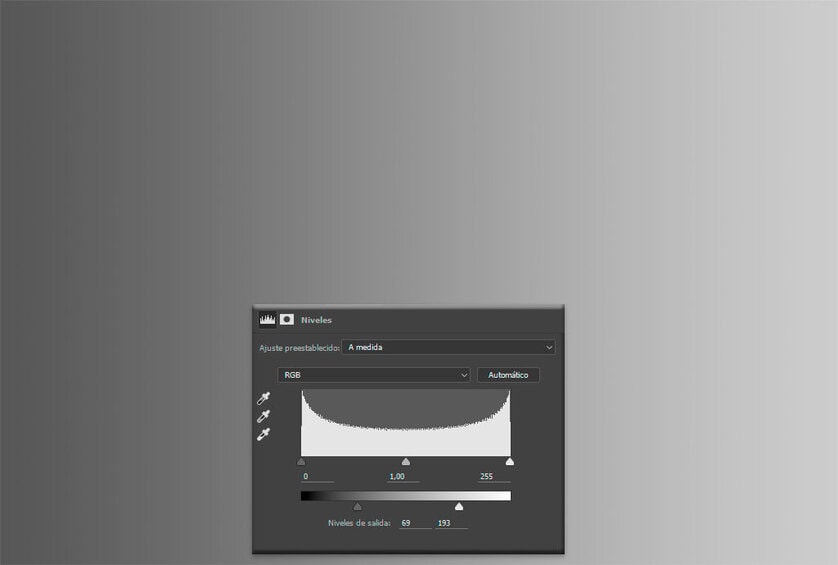Click the Levels histogram adjustment icon

[267, 320]
